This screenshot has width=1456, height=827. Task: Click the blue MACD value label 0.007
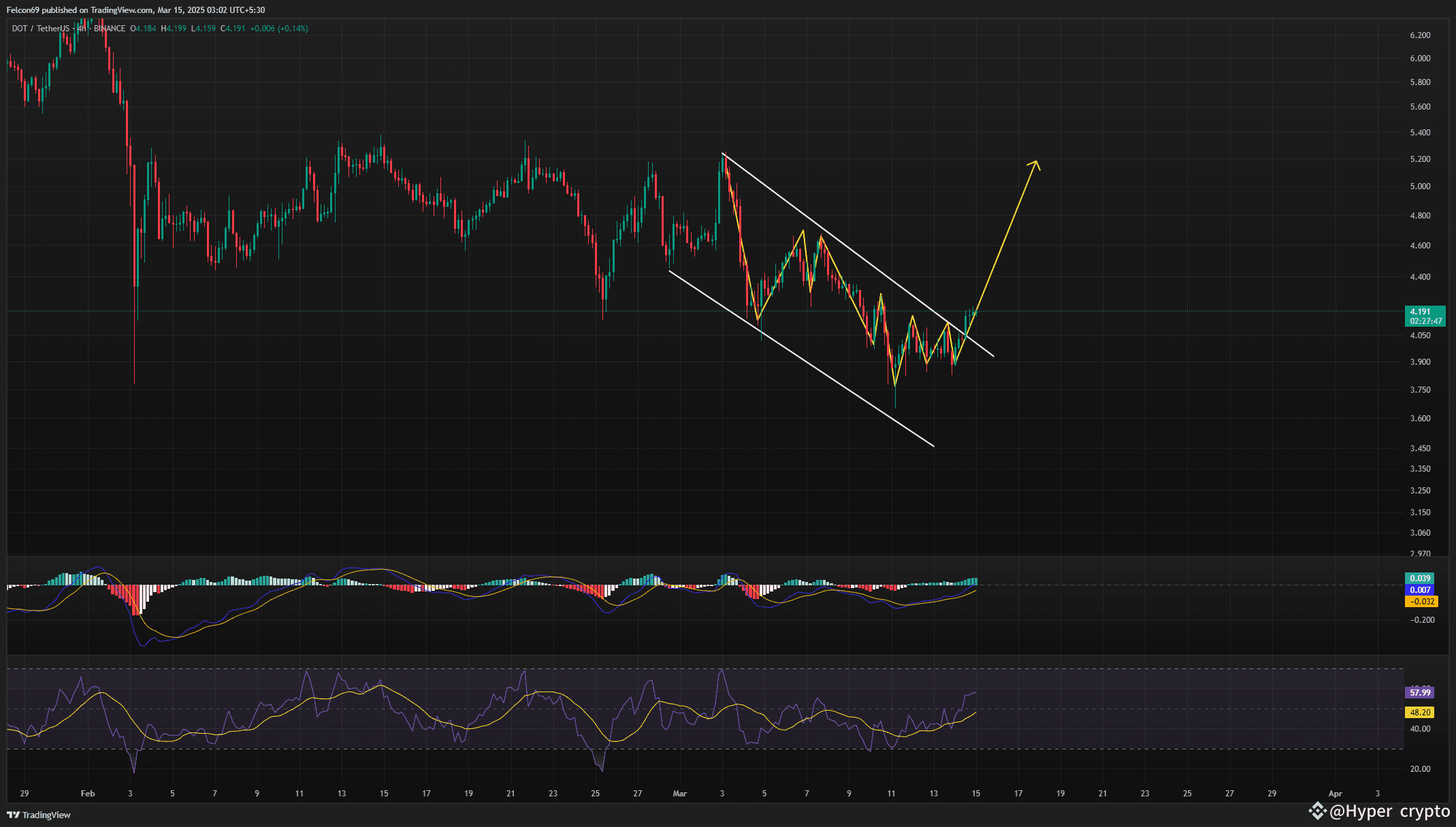click(x=1420, y=590)
